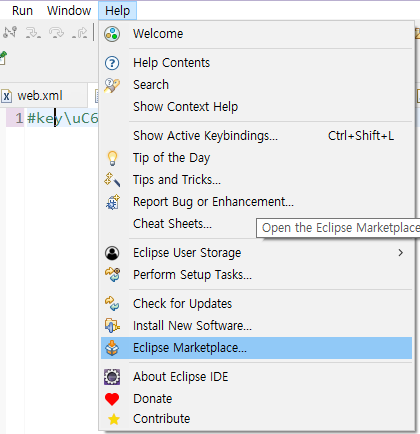The image size is (420, 434).
Task: Click the Help Contents question mark icon
Action: point(112,63)
